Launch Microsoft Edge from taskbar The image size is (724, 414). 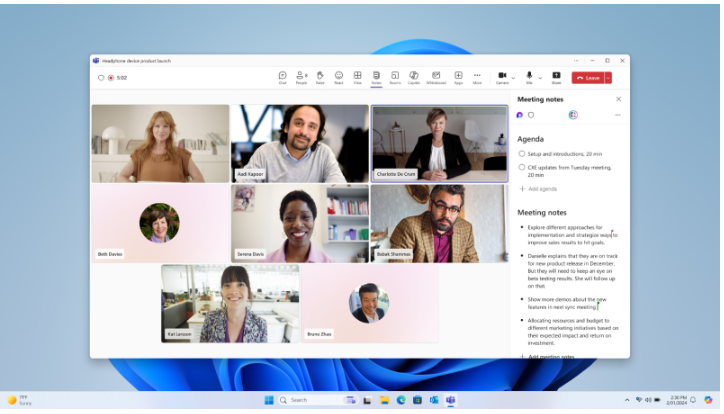click(x=401, y=400)
